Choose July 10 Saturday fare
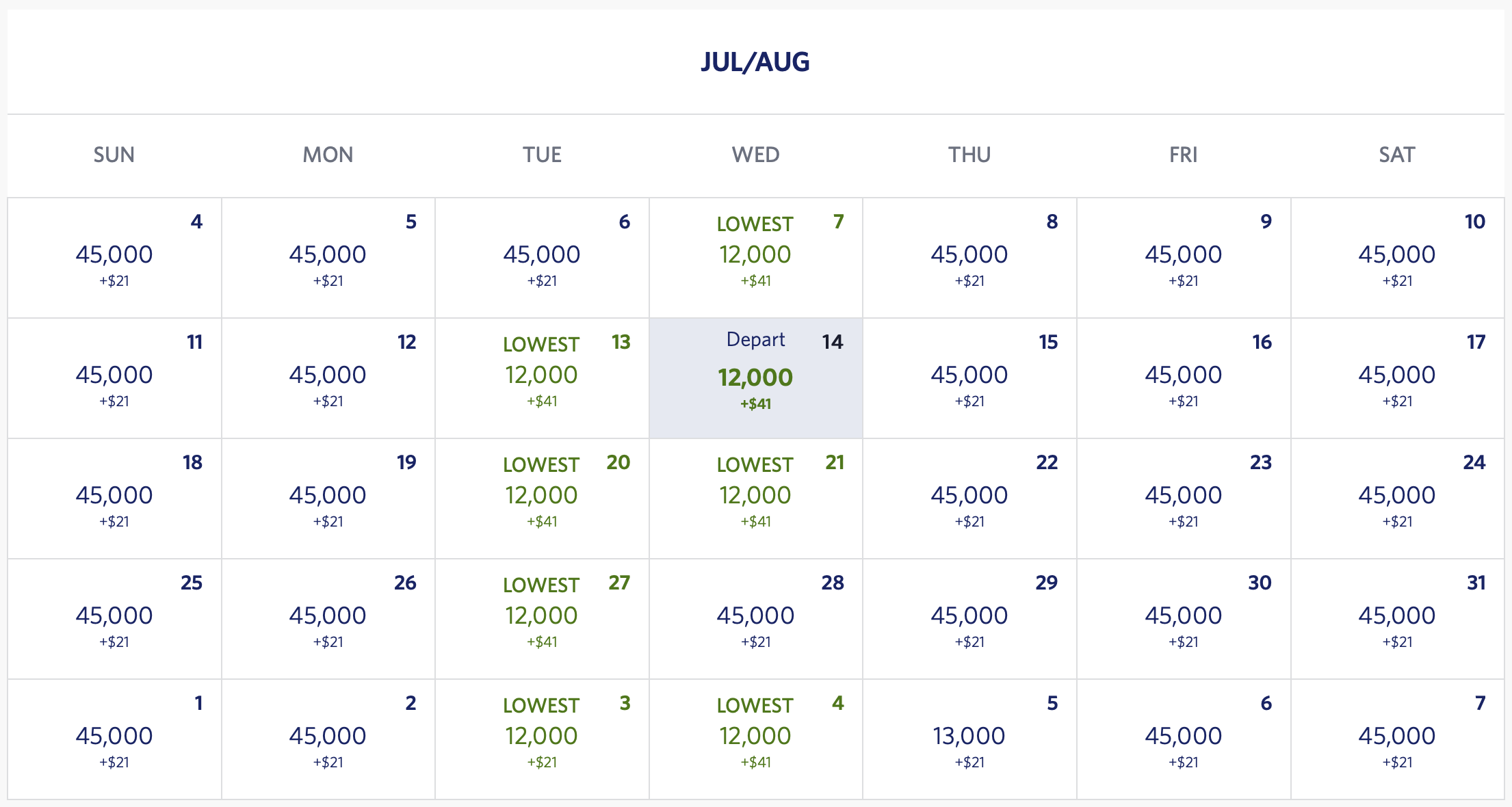Image resolution: width=1512 pixels, height=807 pixels. pyautogui.click(x=1397, y=256)
